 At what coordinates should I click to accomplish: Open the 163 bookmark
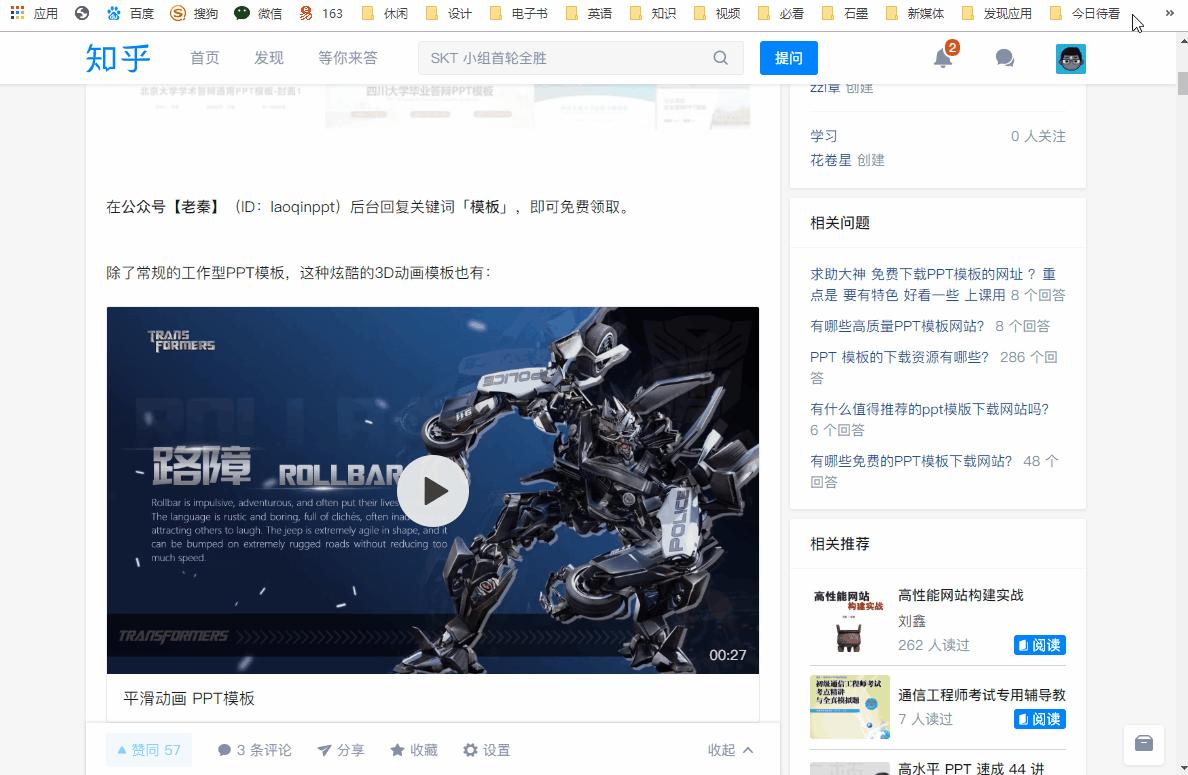click(320, 13)
